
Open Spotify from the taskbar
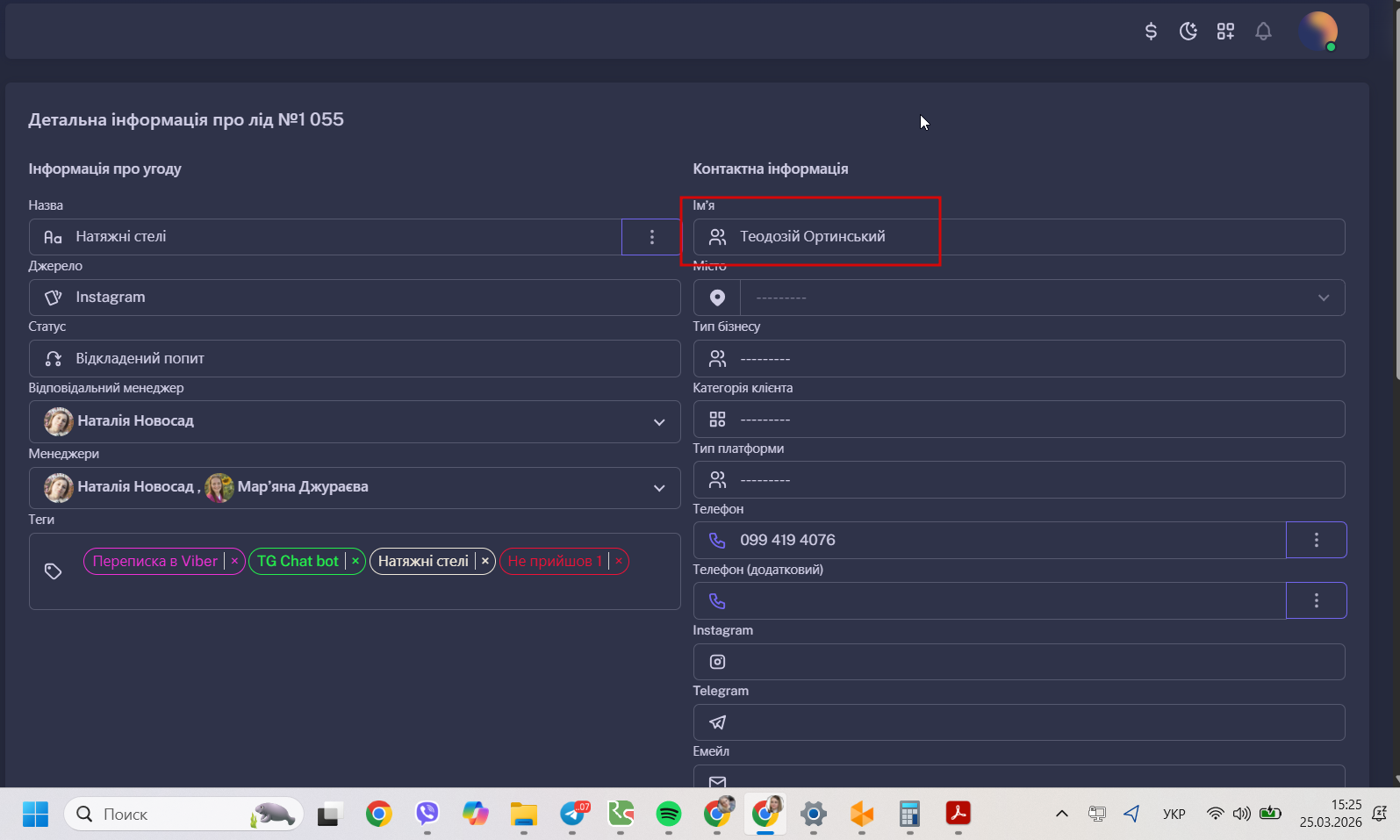pos(669,814)
